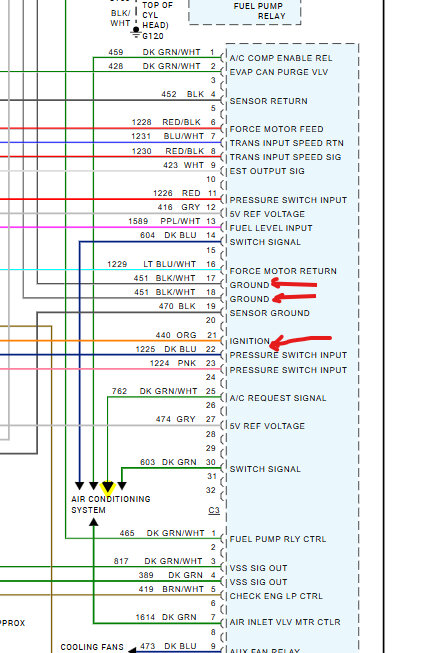The image size is (441, 653).
Task: Click "SWITCH SIGNAL" at pin 30
Action: 265,469
